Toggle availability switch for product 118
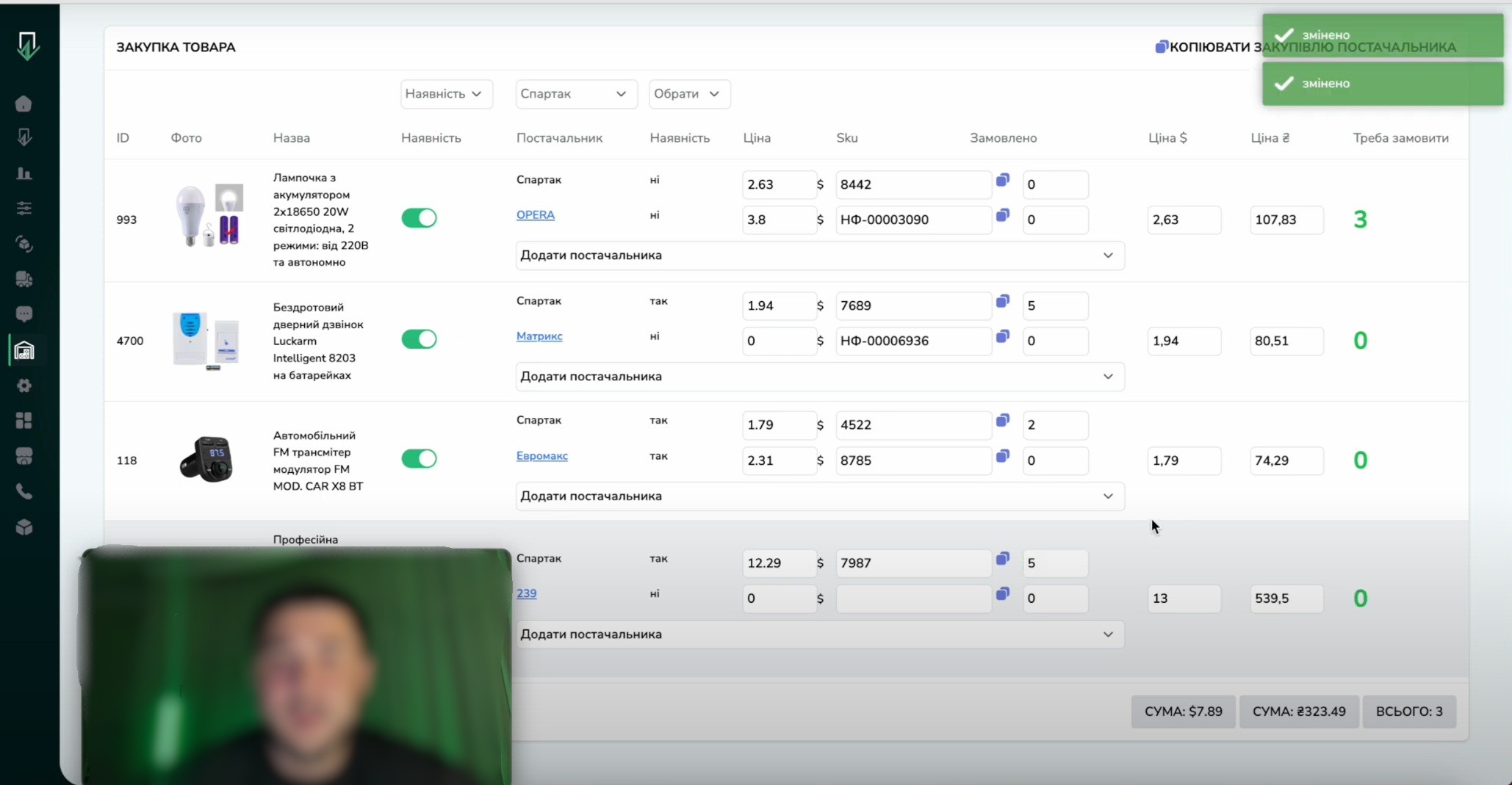Viewport: 1512px width, 785px height. pos(419,459)
